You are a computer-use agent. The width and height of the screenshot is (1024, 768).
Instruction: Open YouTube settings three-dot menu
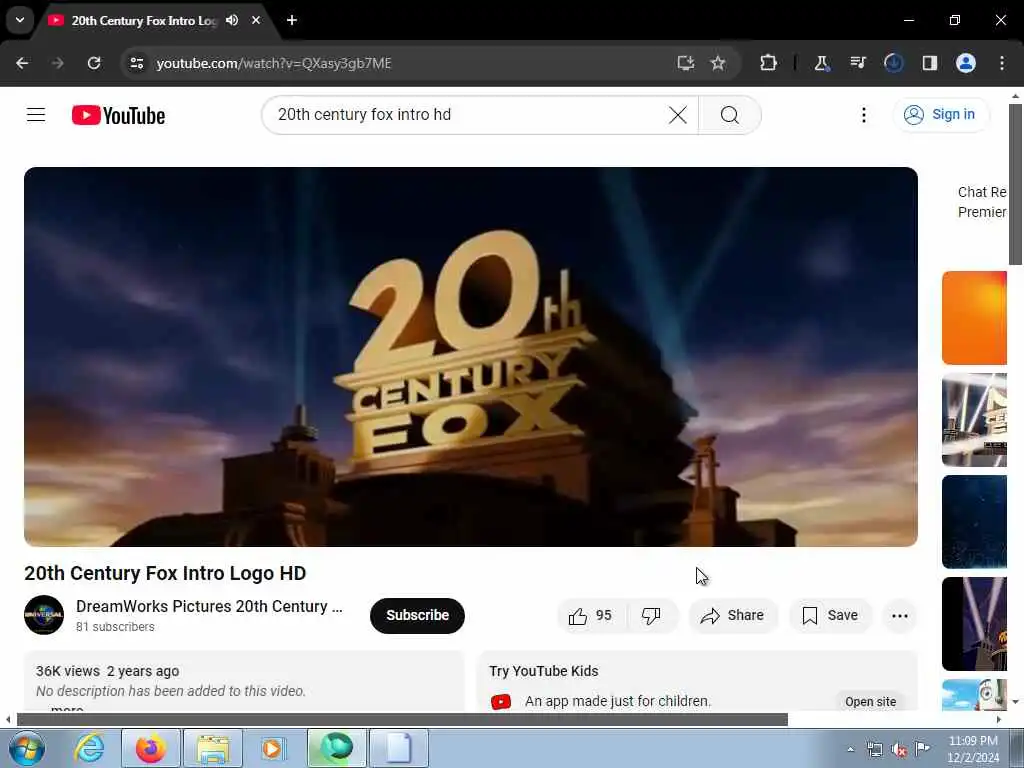(863, 115)
